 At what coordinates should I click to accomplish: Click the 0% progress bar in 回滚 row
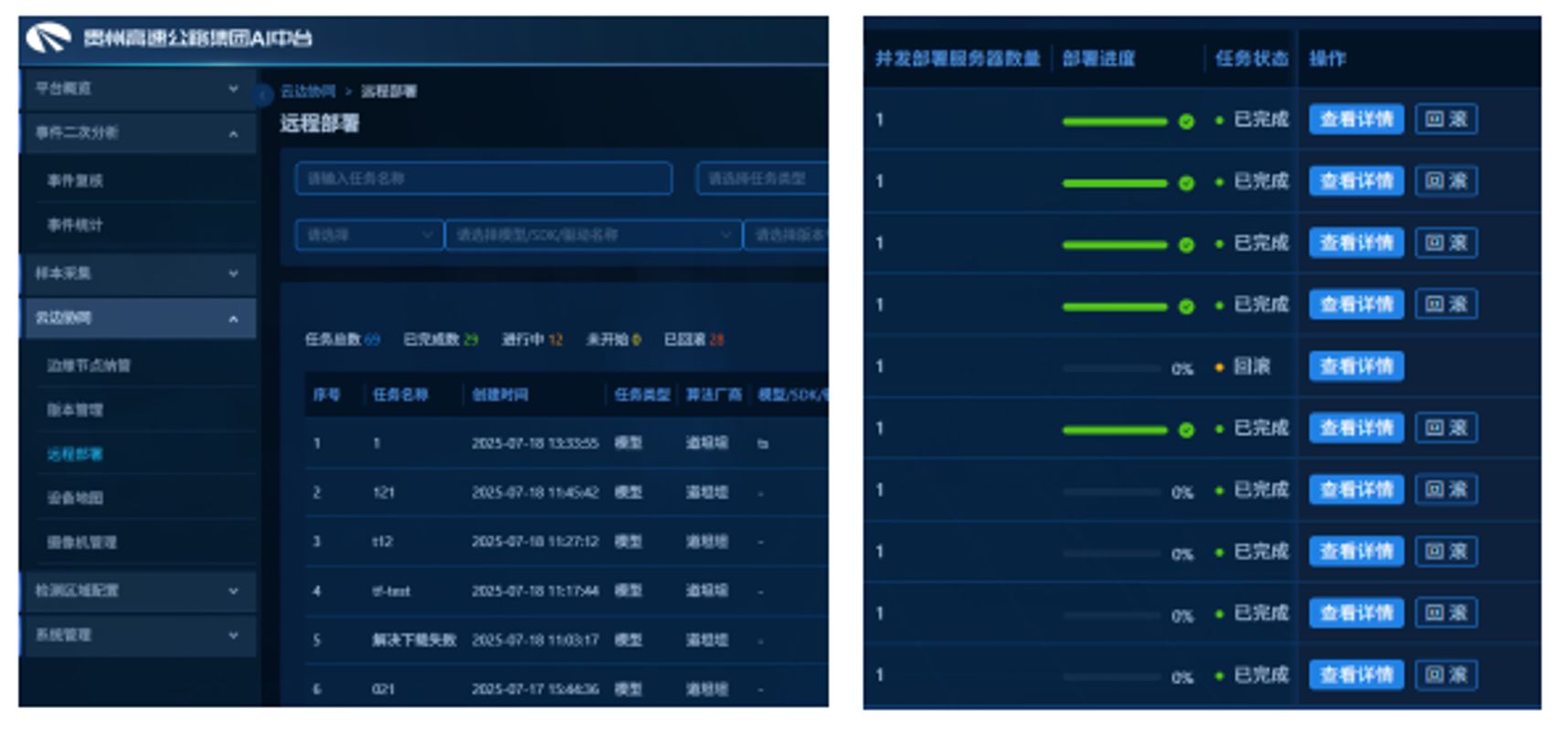pyautogui.click(x=1112, y=368)
